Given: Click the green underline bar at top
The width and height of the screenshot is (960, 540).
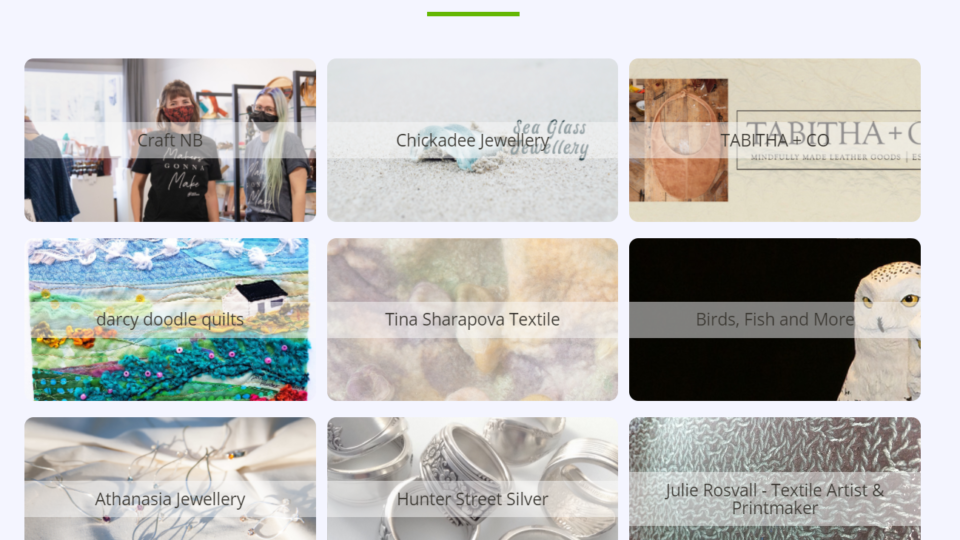Looking at the screenshot, I should 473,14.
